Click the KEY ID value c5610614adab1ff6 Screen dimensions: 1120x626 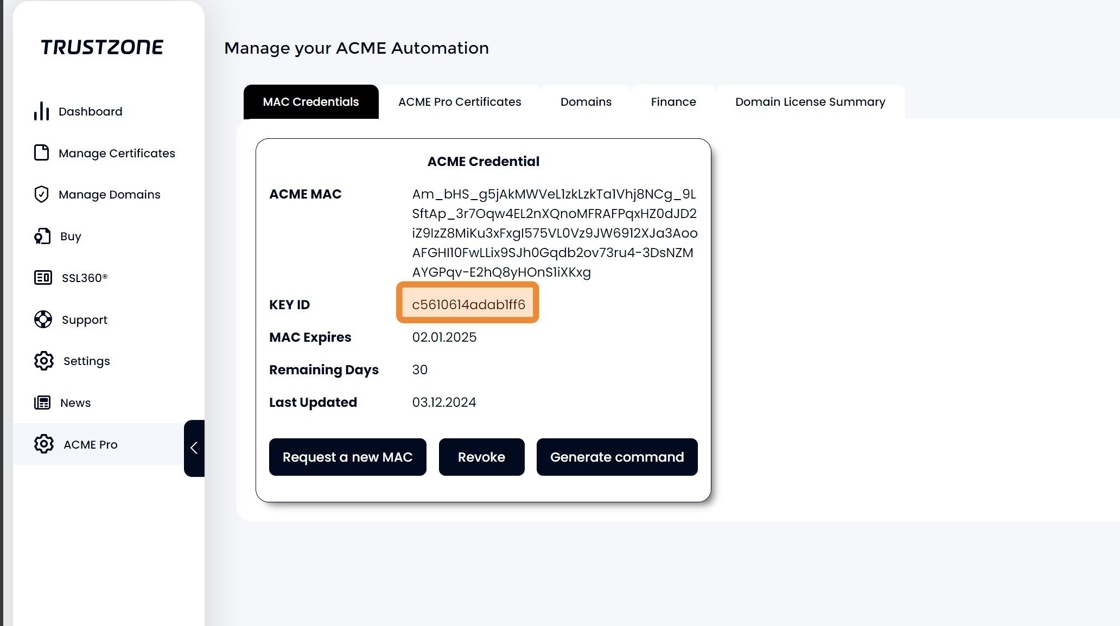(468, 304)
